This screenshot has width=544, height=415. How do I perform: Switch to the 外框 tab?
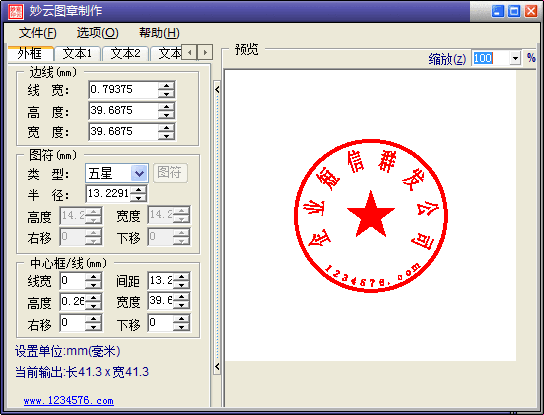(30, 53)
